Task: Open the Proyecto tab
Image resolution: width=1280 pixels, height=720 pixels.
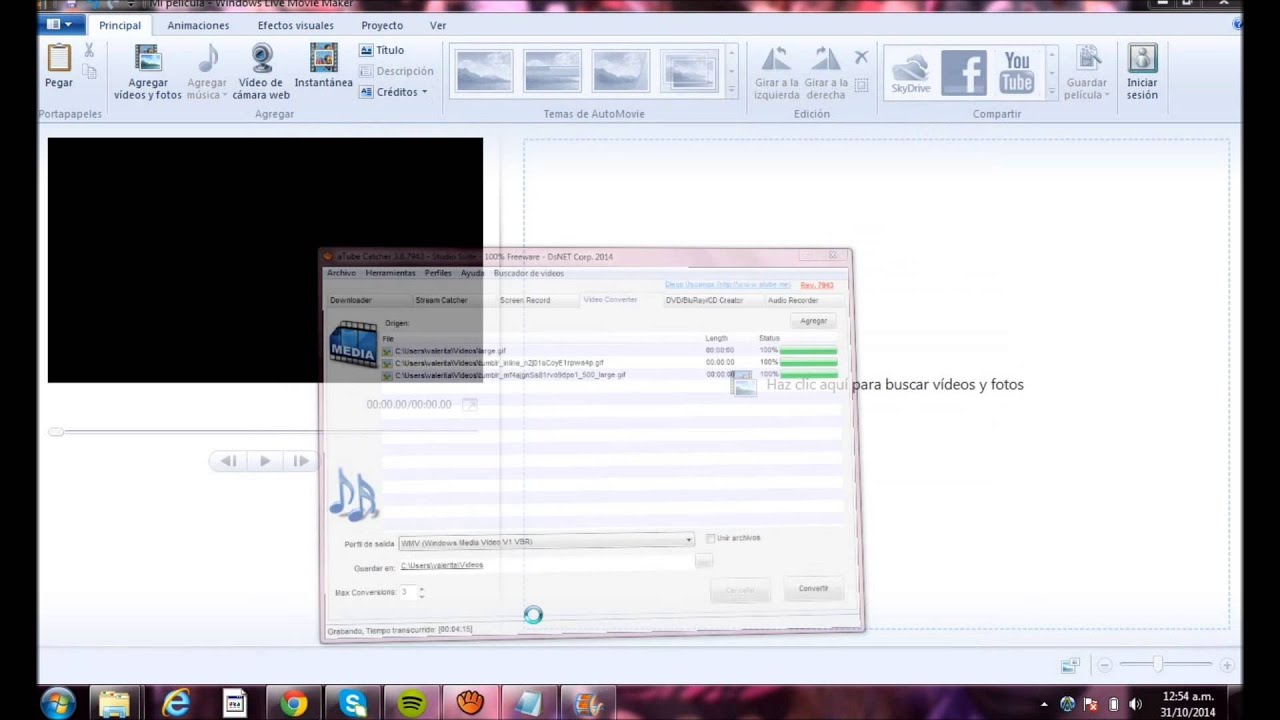Action: (382, 25)
